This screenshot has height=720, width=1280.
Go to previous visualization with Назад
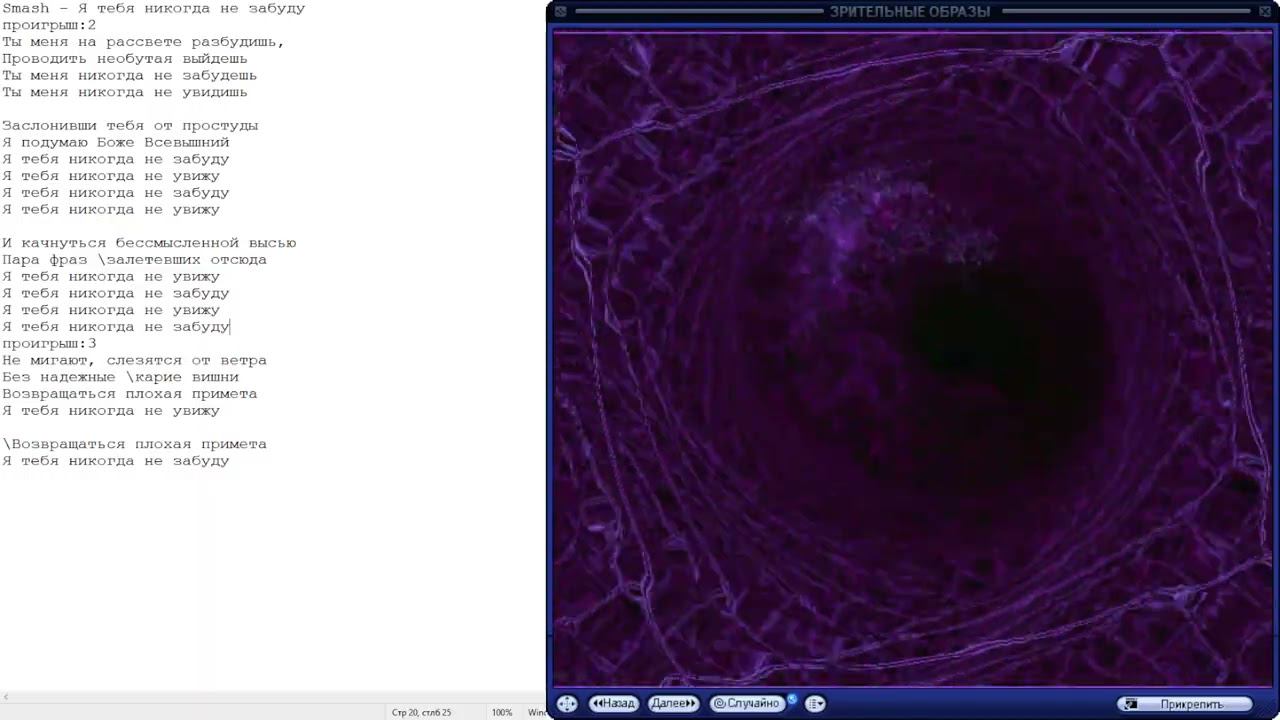click(613, 703)
